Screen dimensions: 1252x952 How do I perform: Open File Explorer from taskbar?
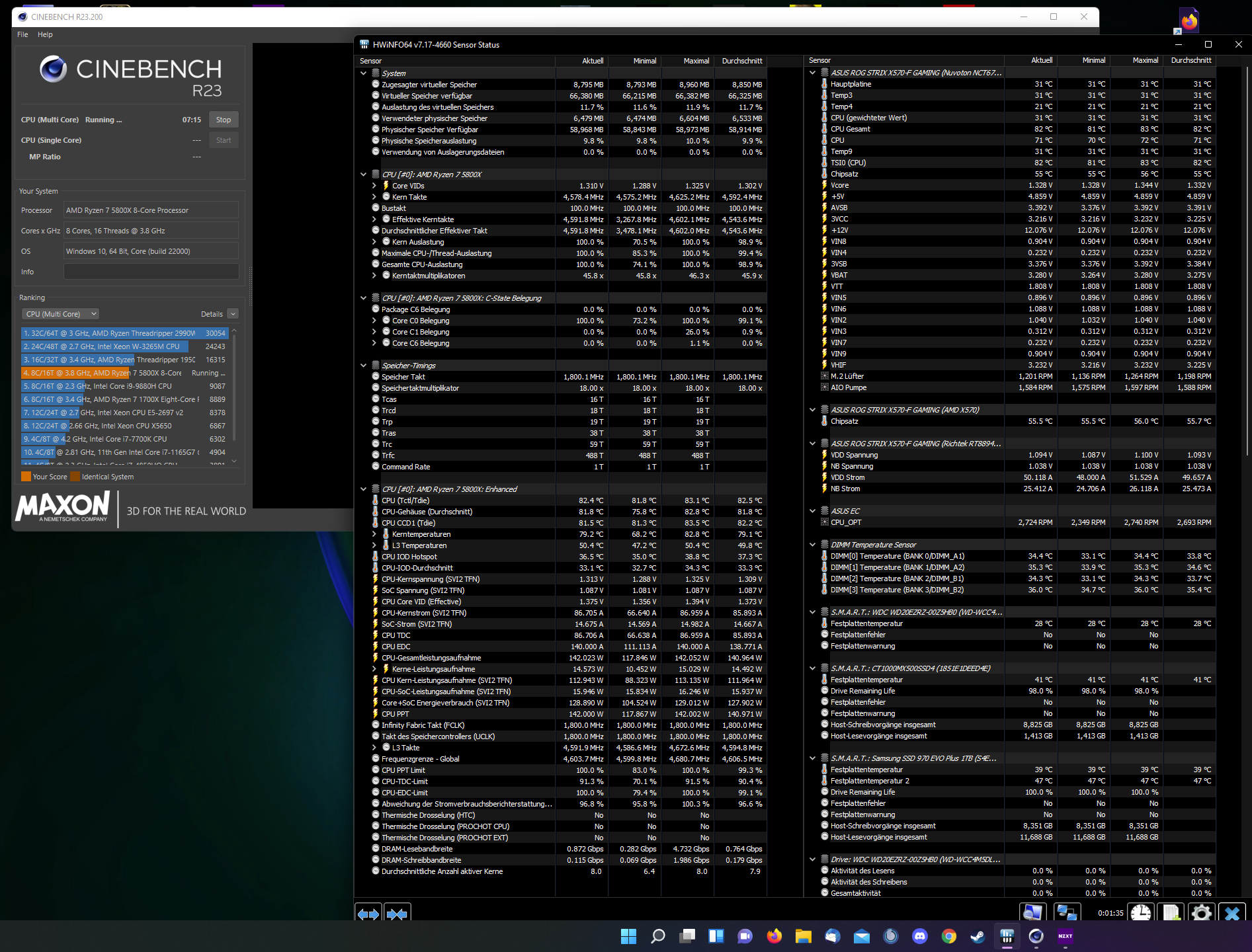804,936
